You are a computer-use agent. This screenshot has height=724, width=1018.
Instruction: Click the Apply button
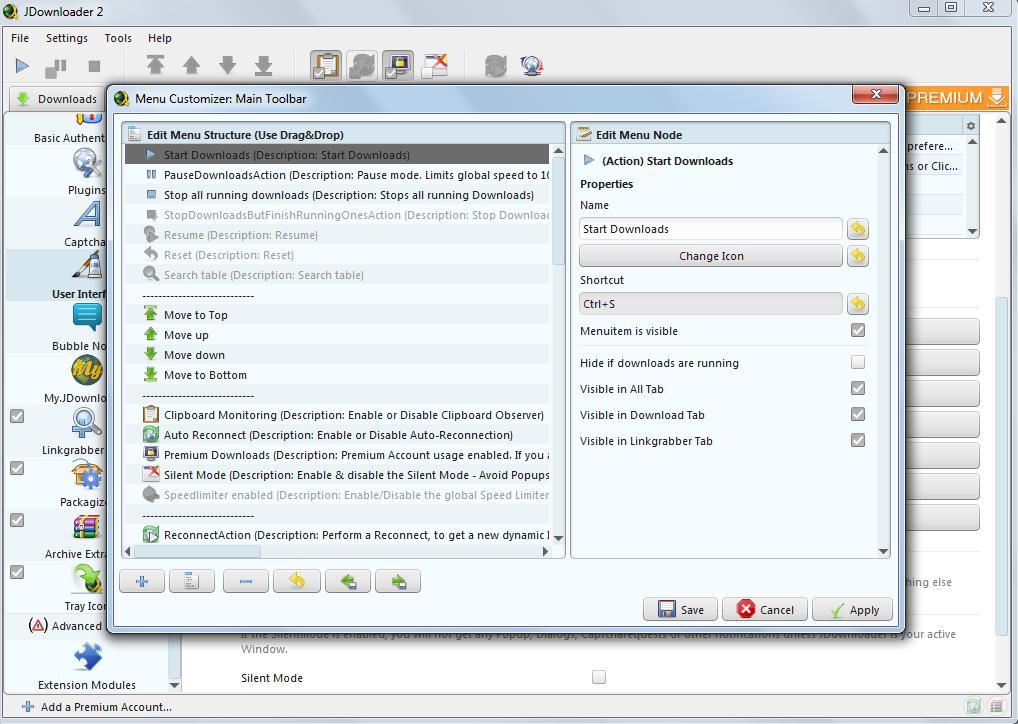852,610
